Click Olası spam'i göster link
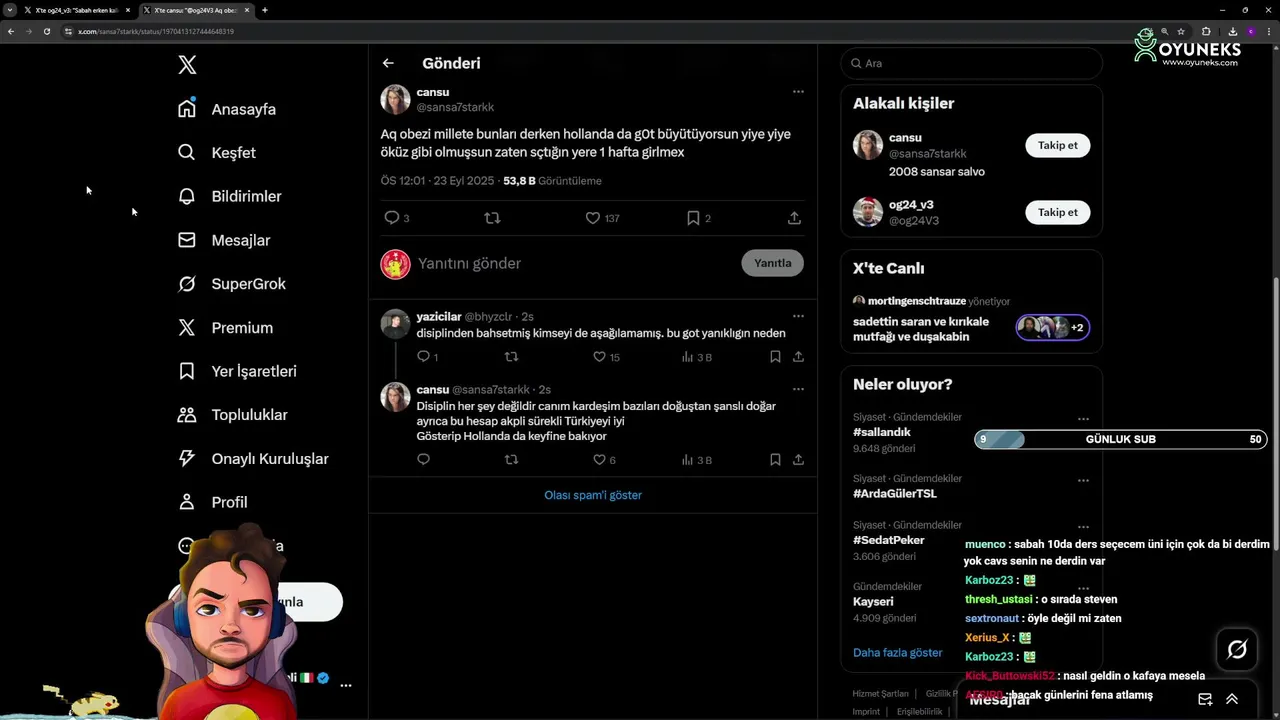Screen dimensions: 1280x720 pos(593,495)
